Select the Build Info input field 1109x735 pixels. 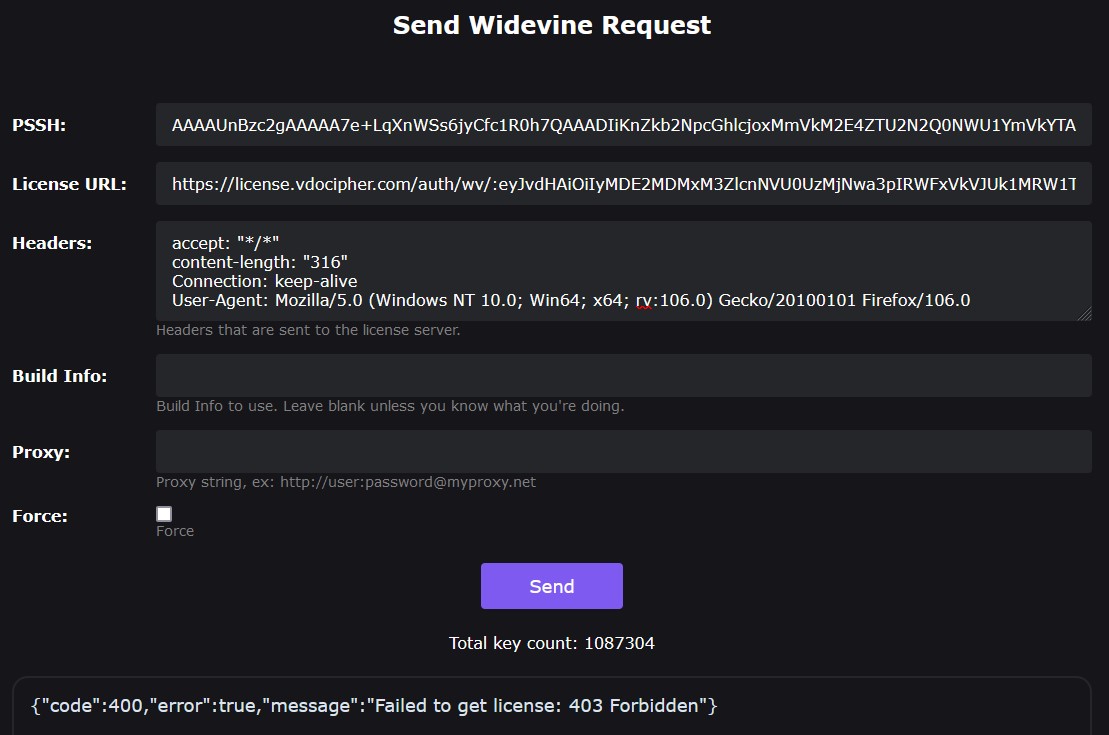coord(623,376)
